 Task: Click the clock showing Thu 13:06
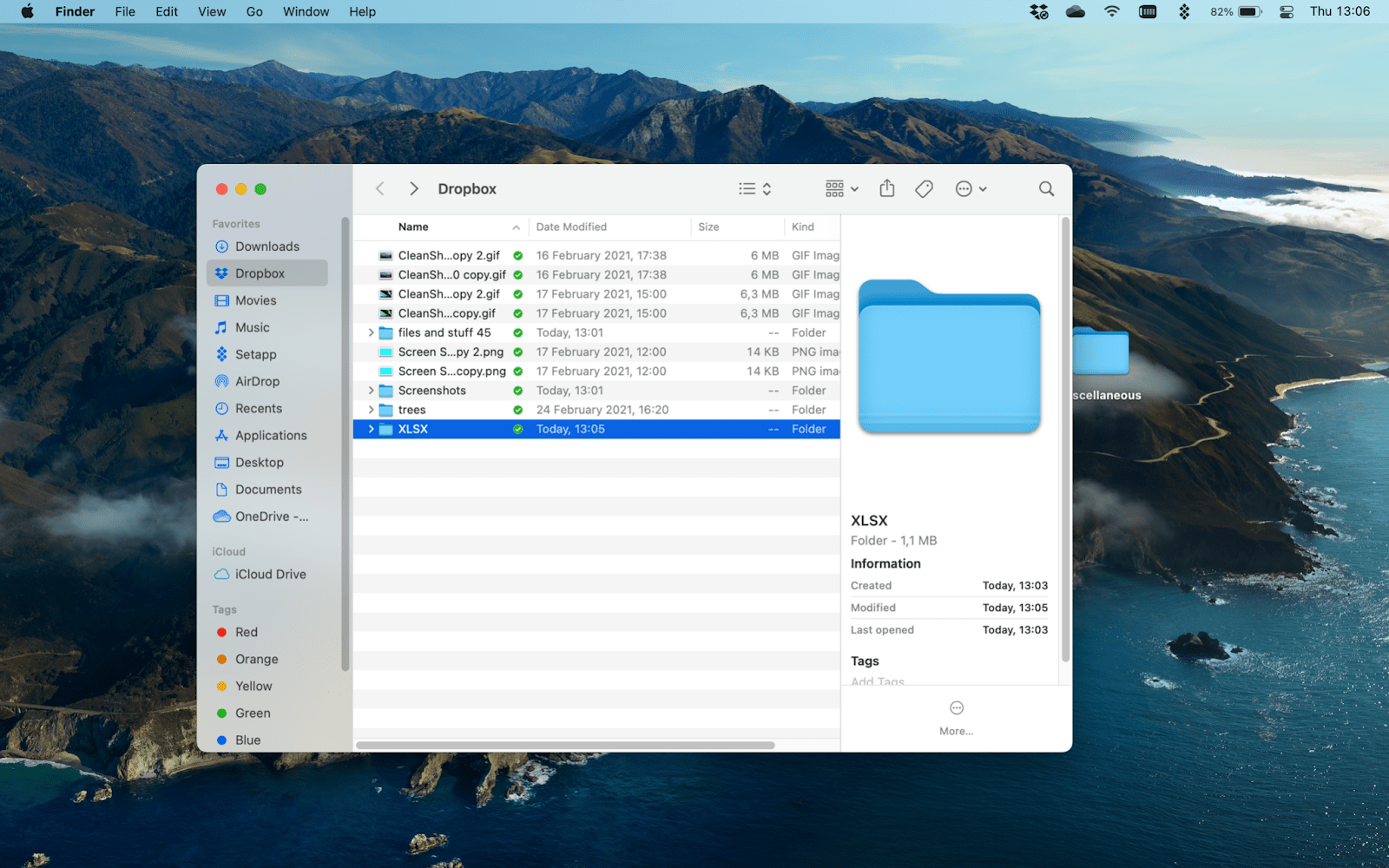pyautogui.click(x=1340, y=11)
